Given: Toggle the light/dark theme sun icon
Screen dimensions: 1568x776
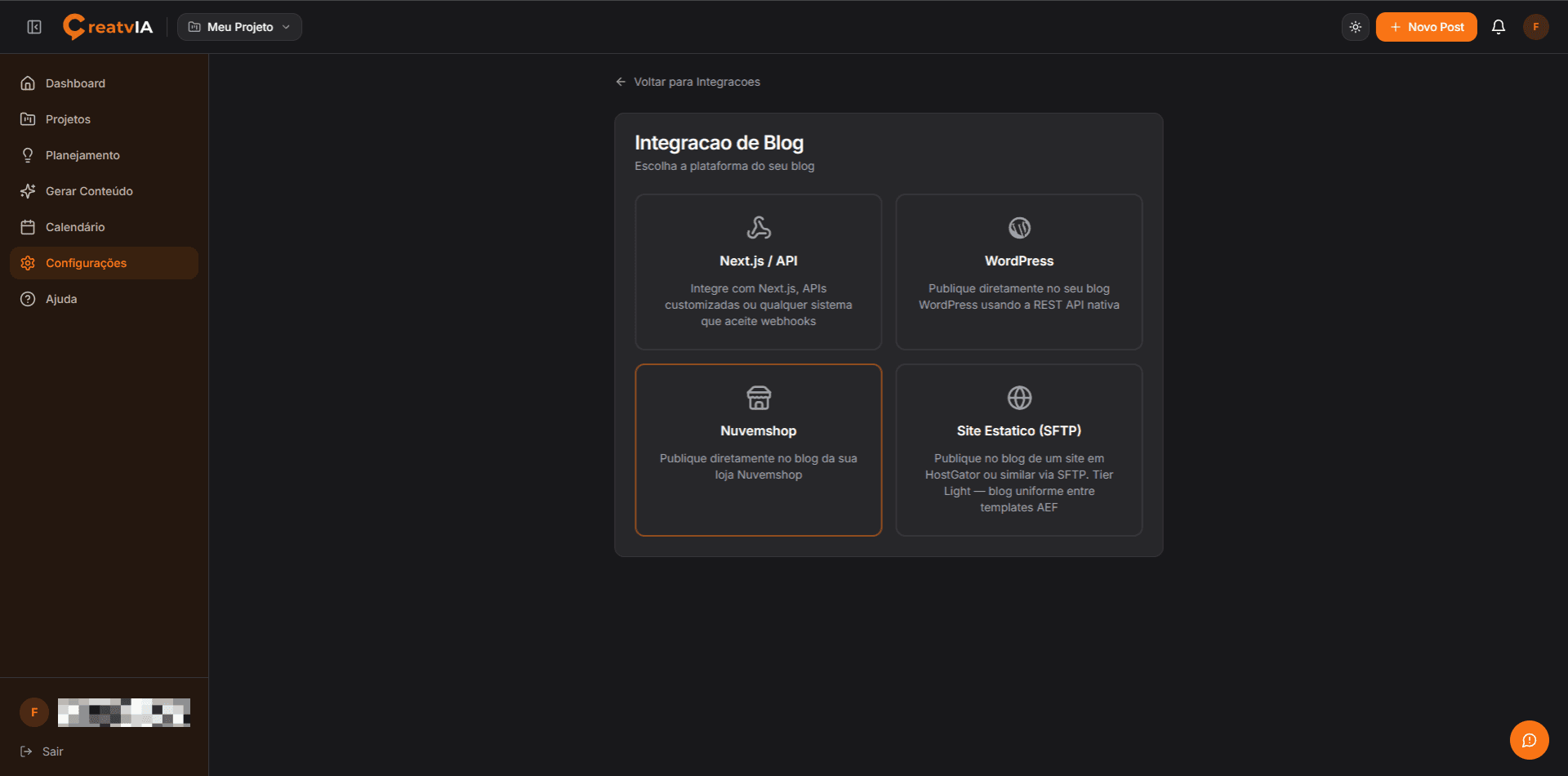Looking at the screenshot, I should point(1356,27).
